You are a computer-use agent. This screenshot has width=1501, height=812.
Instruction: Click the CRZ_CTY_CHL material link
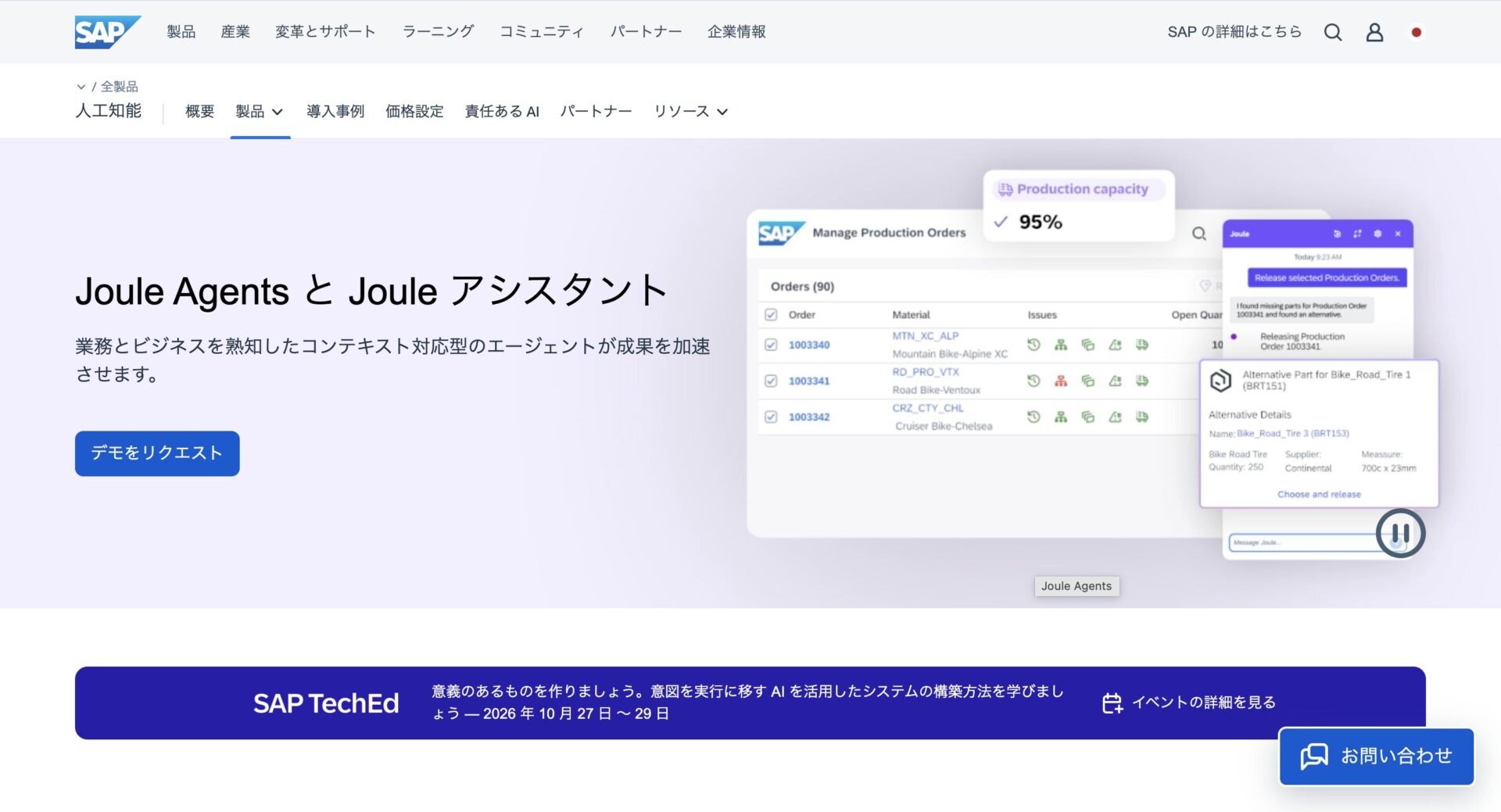pyautogui.click(x=928, y=408)
